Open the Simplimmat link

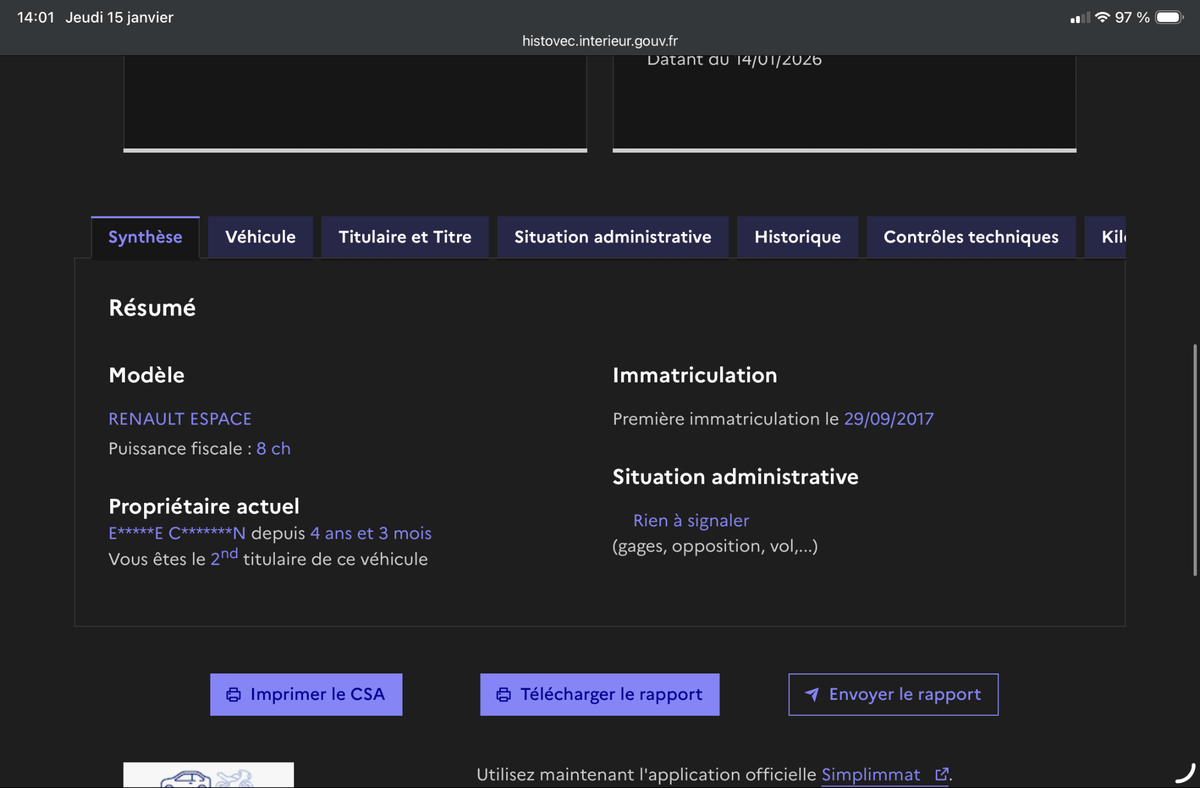tap(870, 775)
